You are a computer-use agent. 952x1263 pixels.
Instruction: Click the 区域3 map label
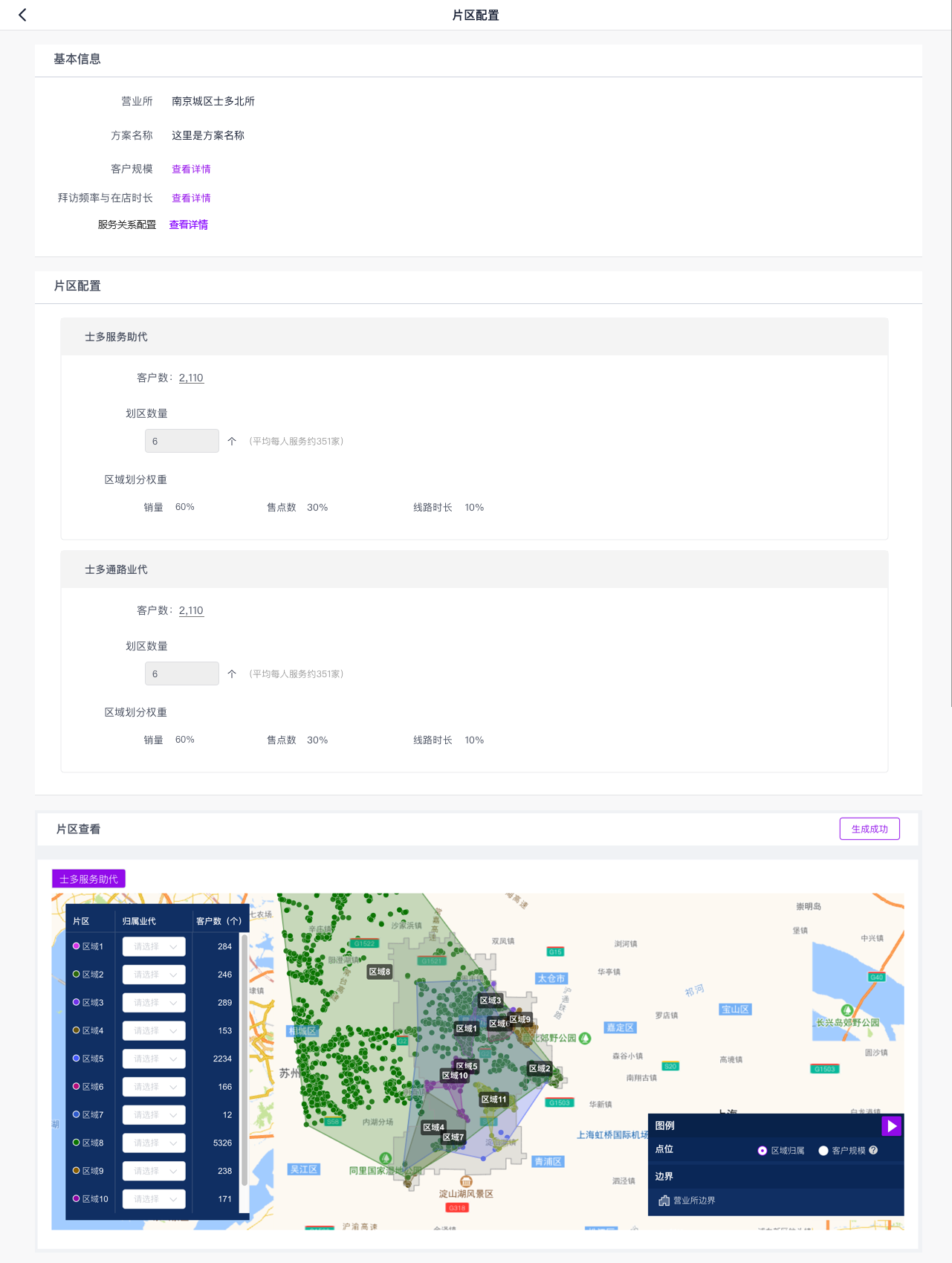pyautogui.click(x=490, y=1001)
